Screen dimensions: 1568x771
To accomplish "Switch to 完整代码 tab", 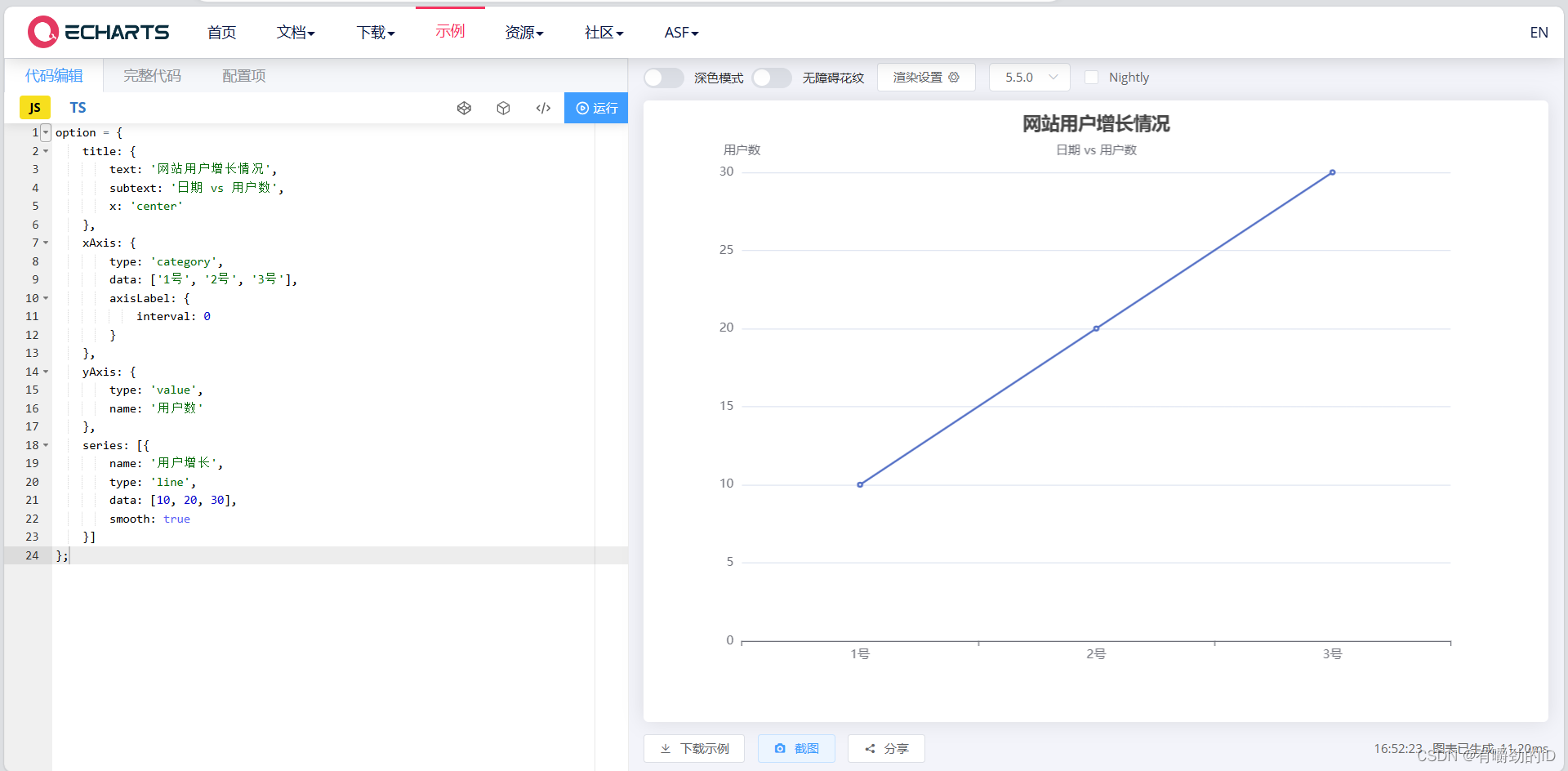I will click(x=152, y=76).
